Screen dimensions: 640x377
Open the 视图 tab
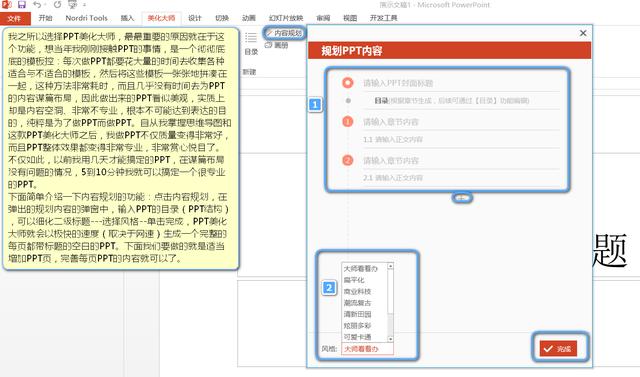350,18
